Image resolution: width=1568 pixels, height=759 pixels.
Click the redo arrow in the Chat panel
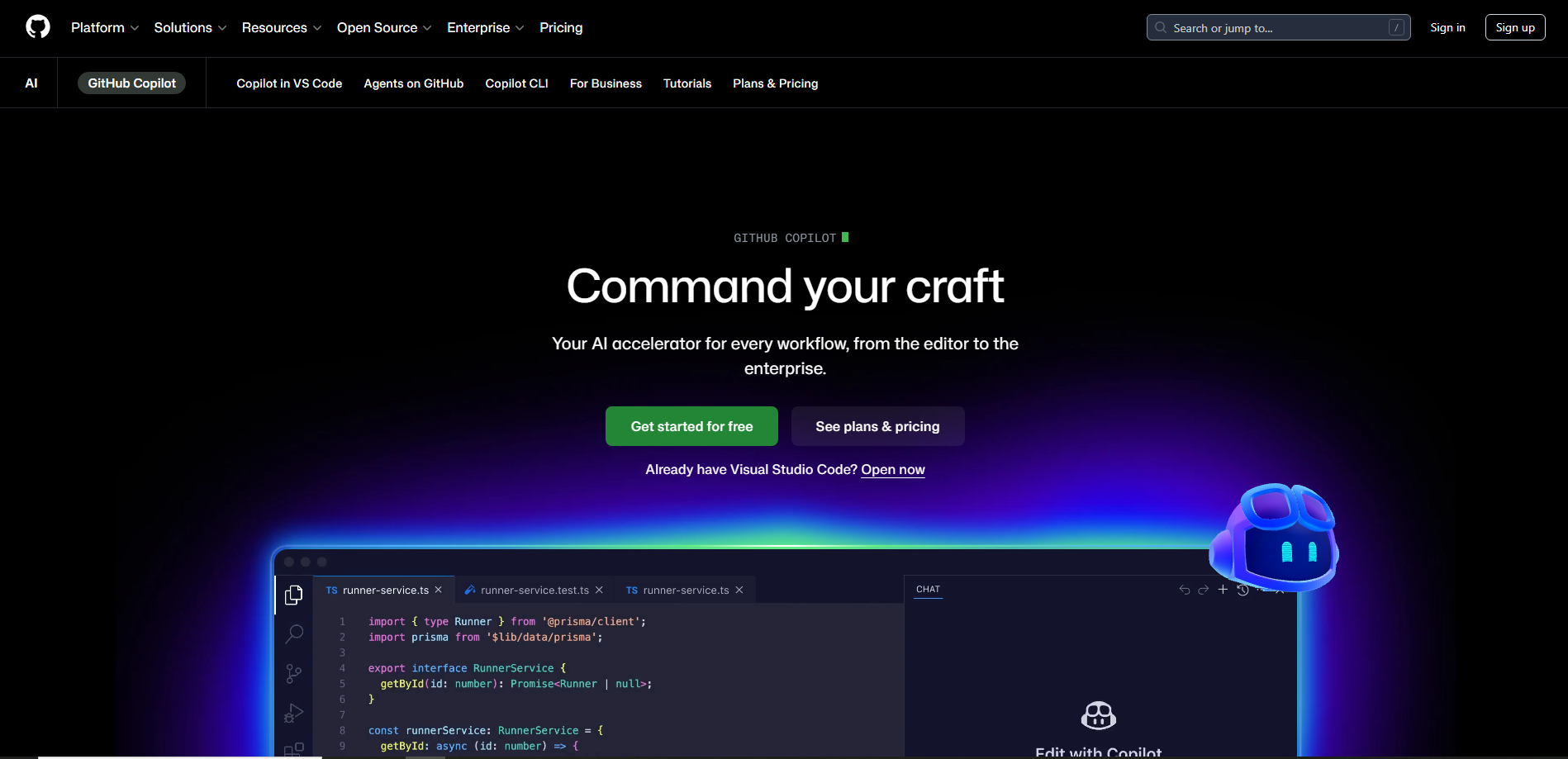[x=1204, y=590]
